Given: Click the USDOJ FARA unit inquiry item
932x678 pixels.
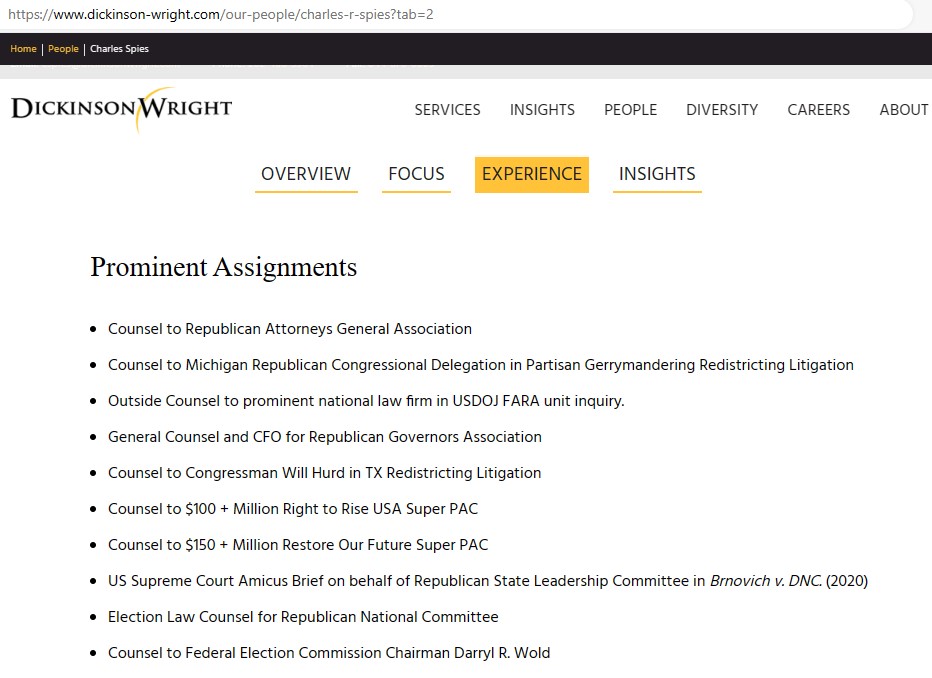Looking at the screenshot, I should 366,401.
